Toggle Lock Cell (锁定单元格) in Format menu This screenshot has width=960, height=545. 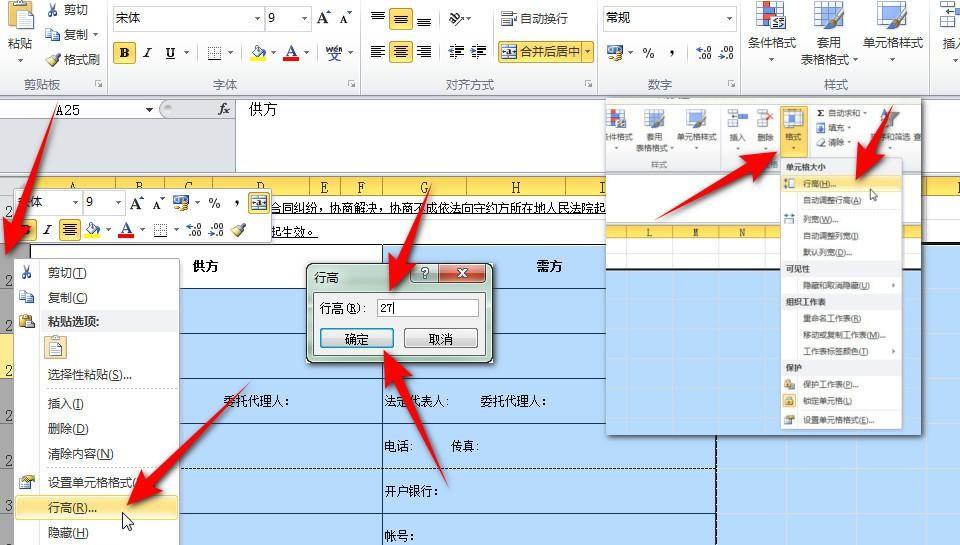(x=827, y=401)
